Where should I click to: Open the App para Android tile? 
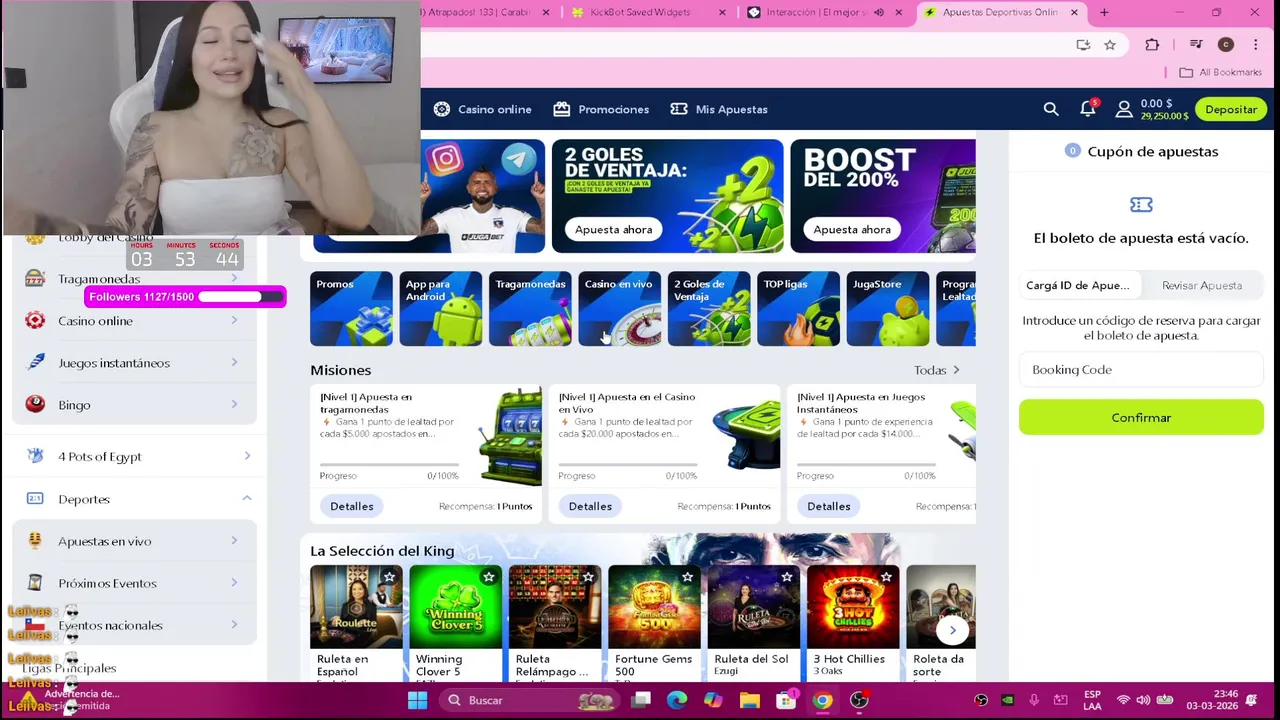[441, 309]
